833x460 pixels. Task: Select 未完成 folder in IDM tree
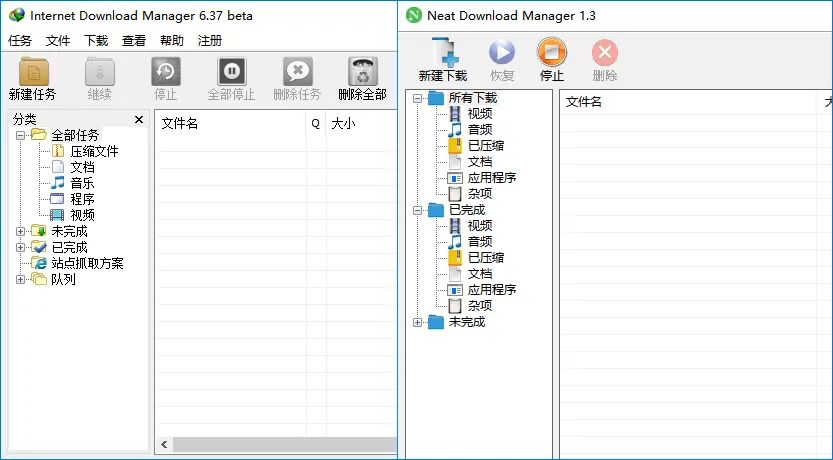(x=69, y=231)
